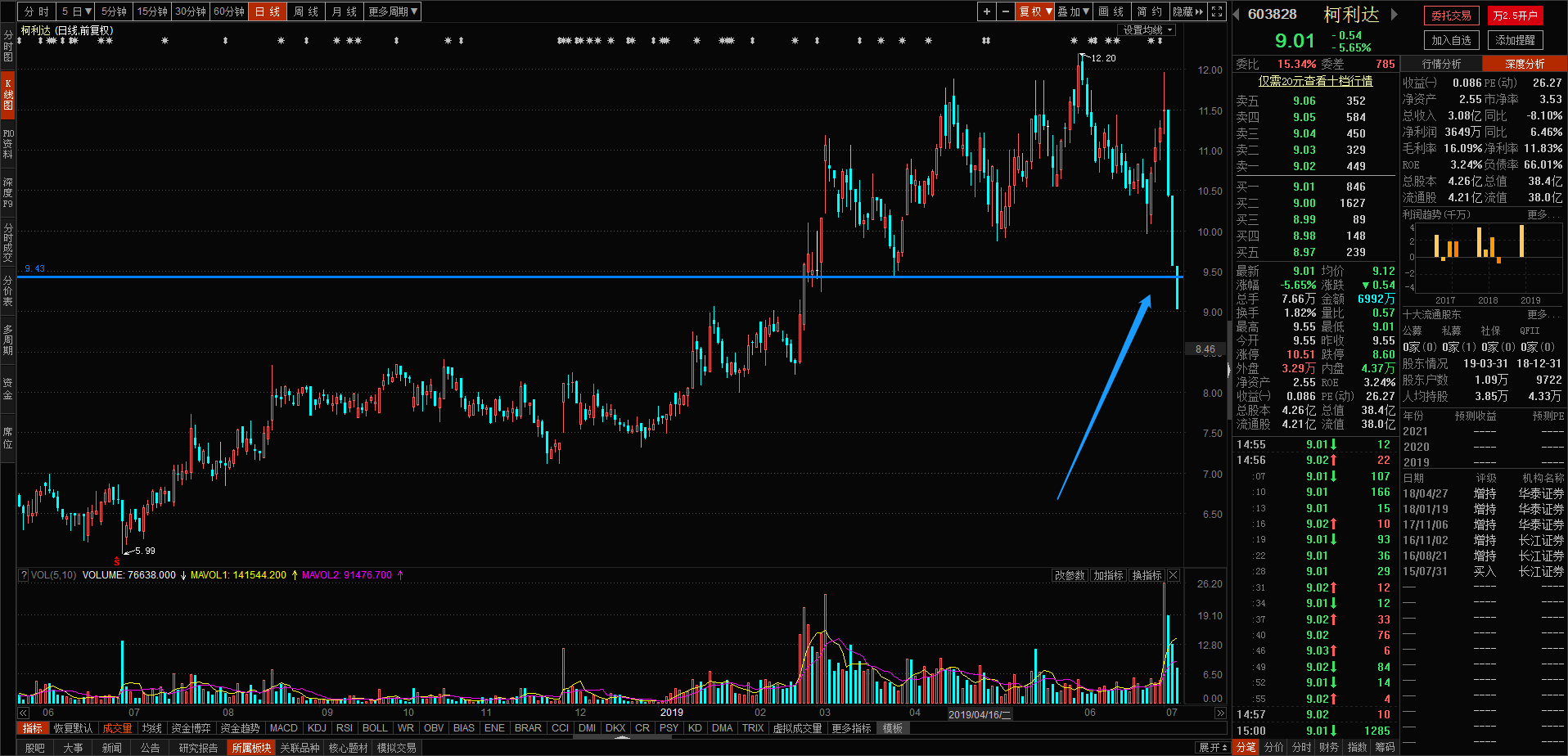Select the MACD indicator tab

pos(283,728)
